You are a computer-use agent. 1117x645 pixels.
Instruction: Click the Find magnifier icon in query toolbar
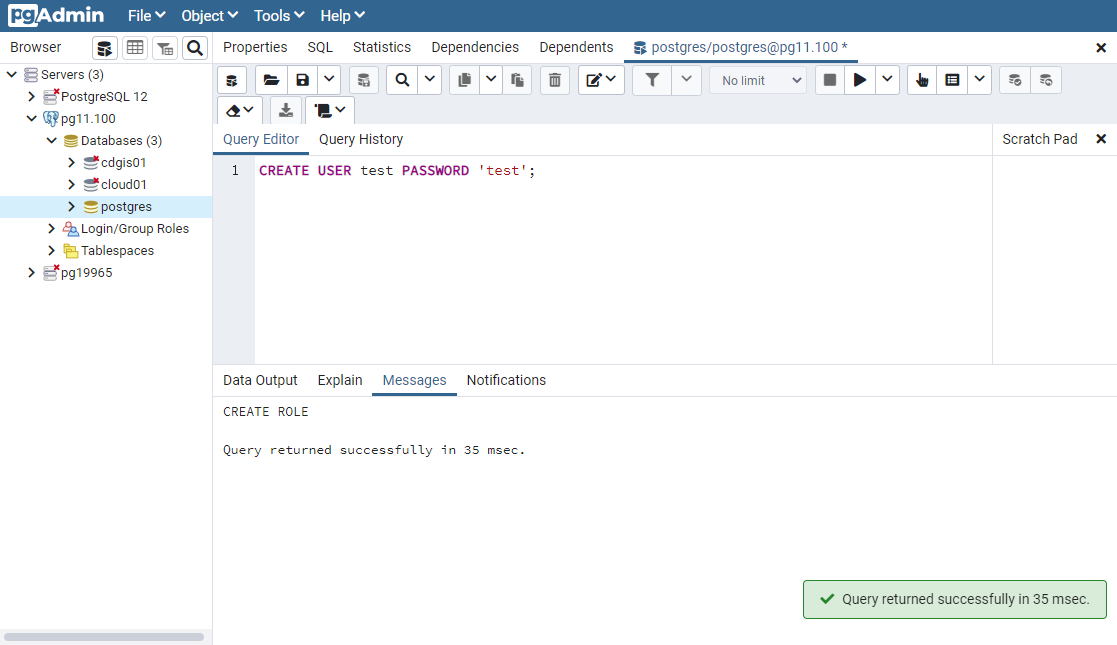pos(402,80)
